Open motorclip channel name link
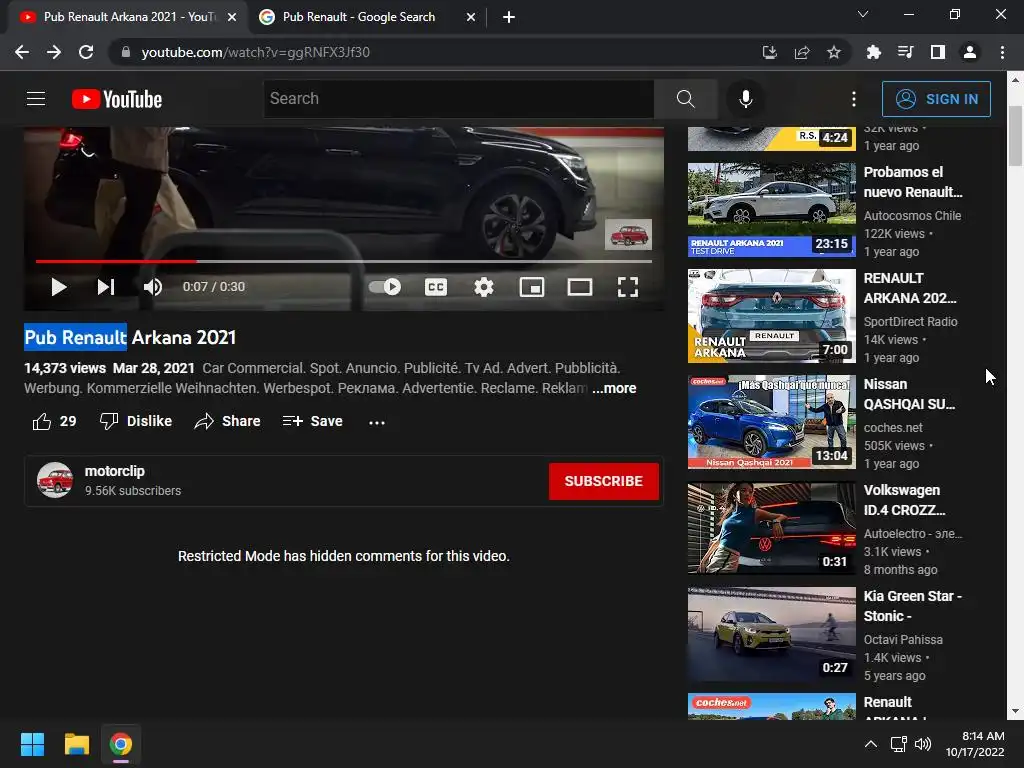 (x=115, y=471)
